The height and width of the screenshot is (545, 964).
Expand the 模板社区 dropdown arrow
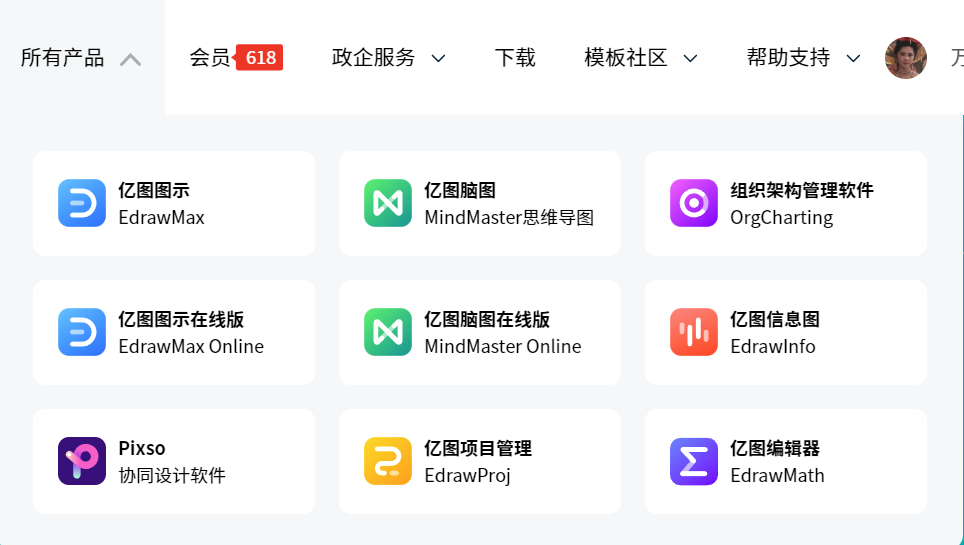[x=690, y=58]
